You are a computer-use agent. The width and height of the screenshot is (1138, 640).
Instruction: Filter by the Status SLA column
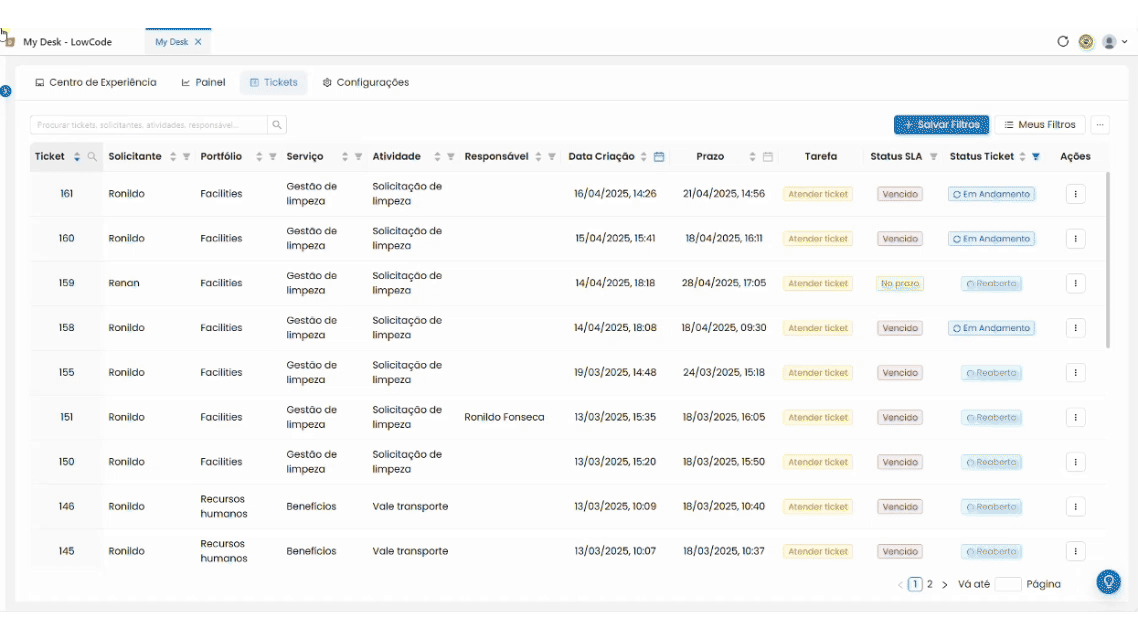tap(933, 157)
